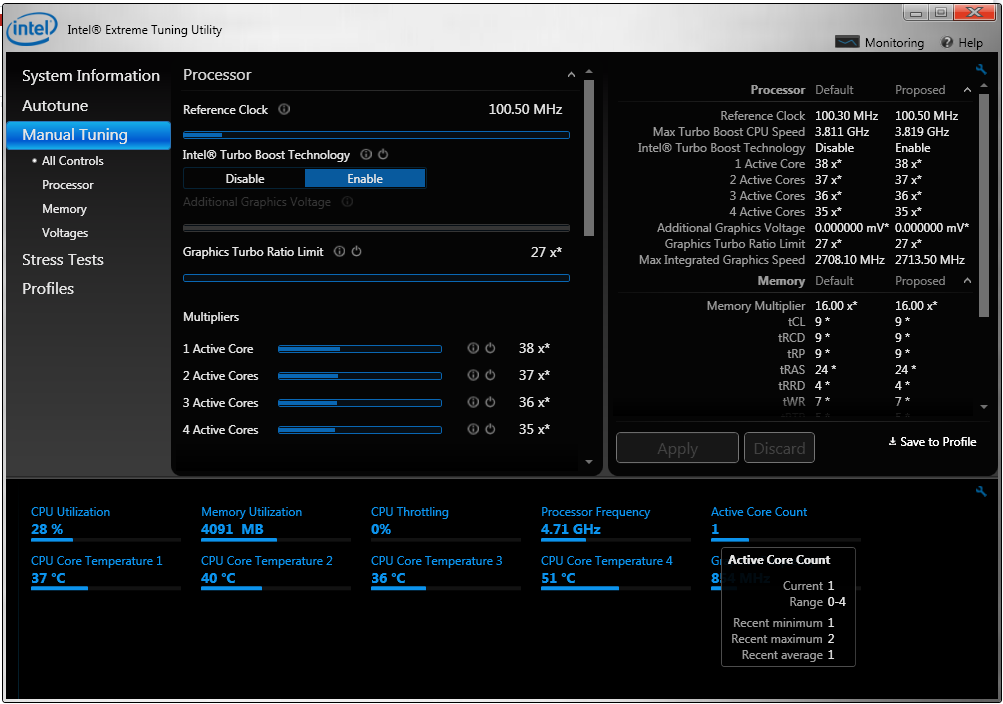
Task: Enable Intel Turbo Boost Technology
Action: (365, 178)
